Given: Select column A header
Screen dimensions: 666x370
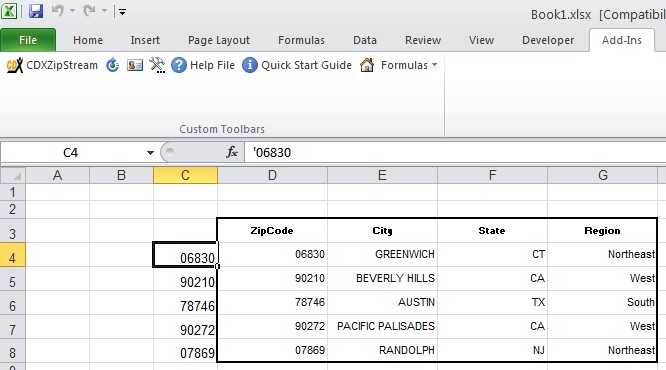Looking at the screenshot, I should click(57, 175).
